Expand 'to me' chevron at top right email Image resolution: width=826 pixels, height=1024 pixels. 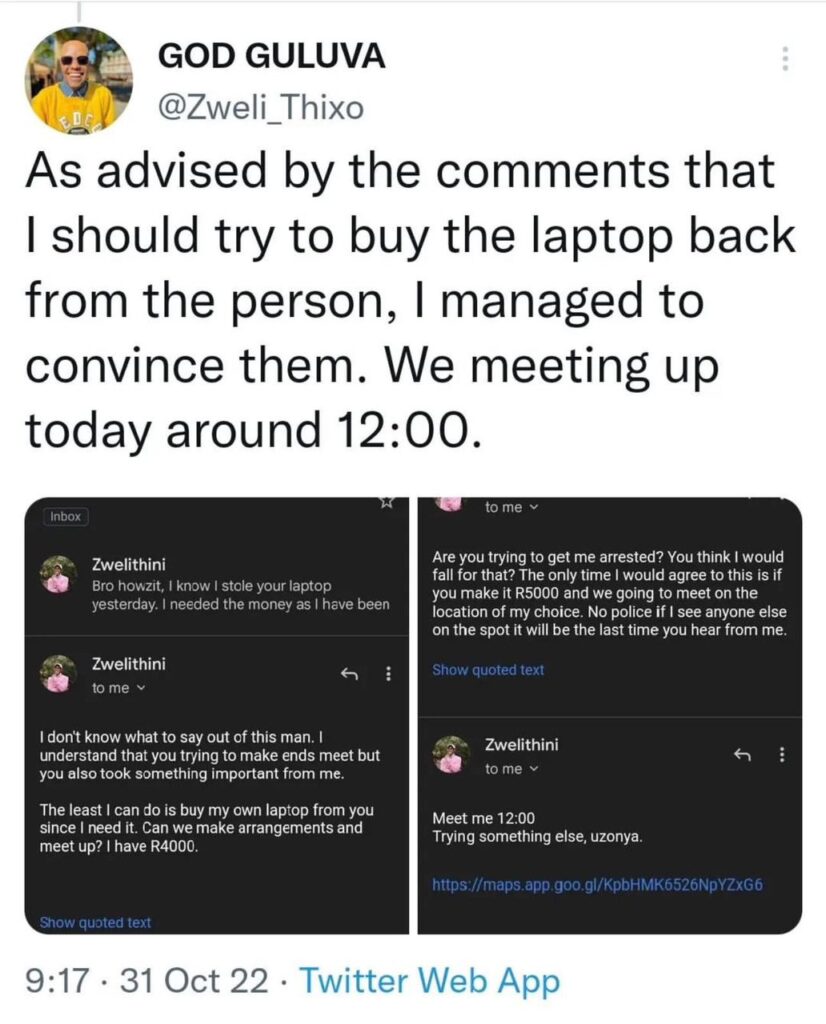point(511,507)
